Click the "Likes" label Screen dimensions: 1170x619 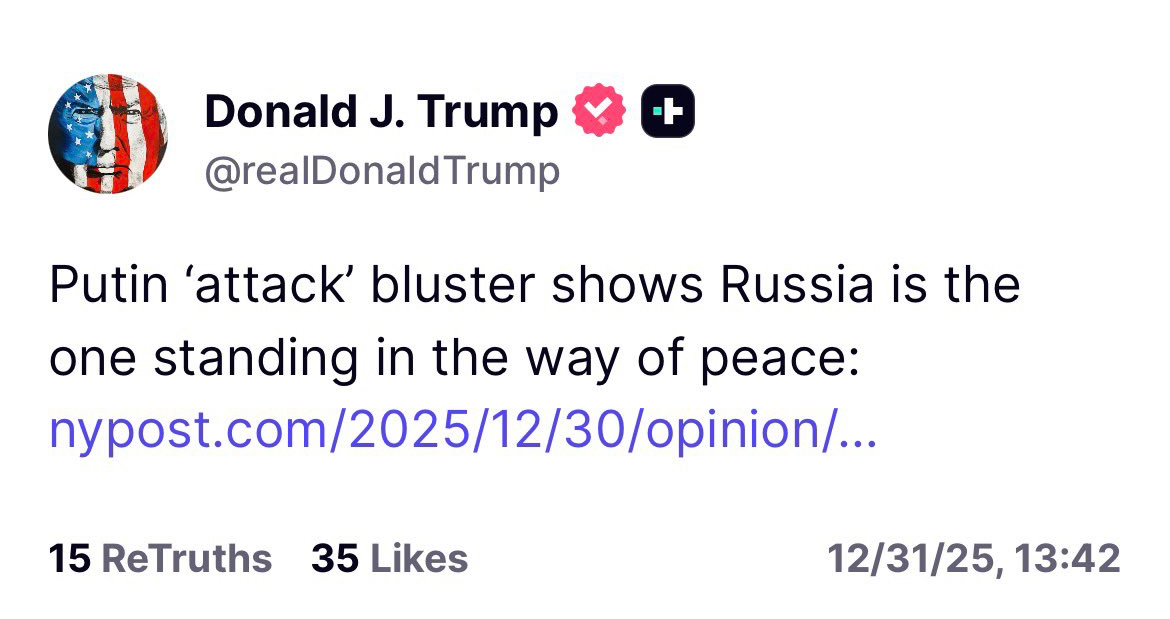[419, 558]
